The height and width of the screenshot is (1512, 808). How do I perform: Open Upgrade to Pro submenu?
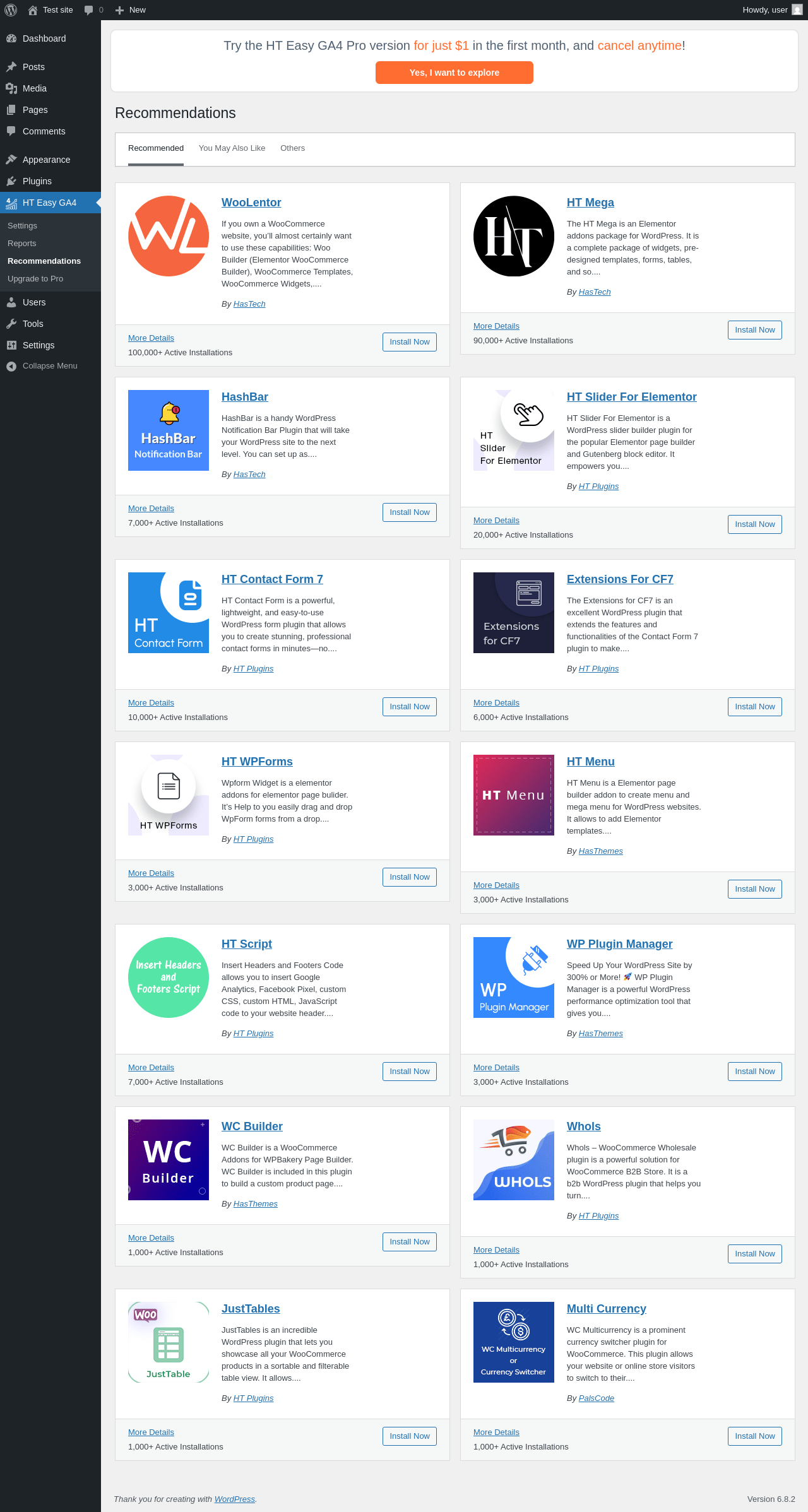pyautogui.click(x=35, y=279)
